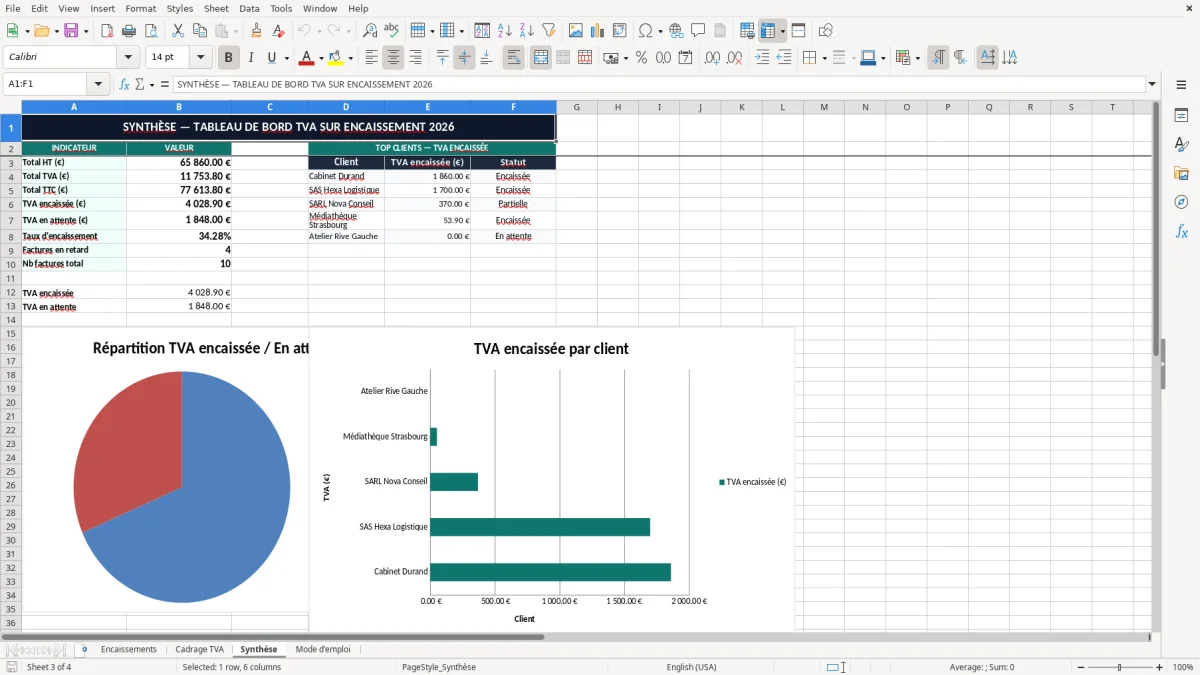1200x675 pixels.
Task: Toggle Wrap Text button
Action: click(x=514, y=58)
